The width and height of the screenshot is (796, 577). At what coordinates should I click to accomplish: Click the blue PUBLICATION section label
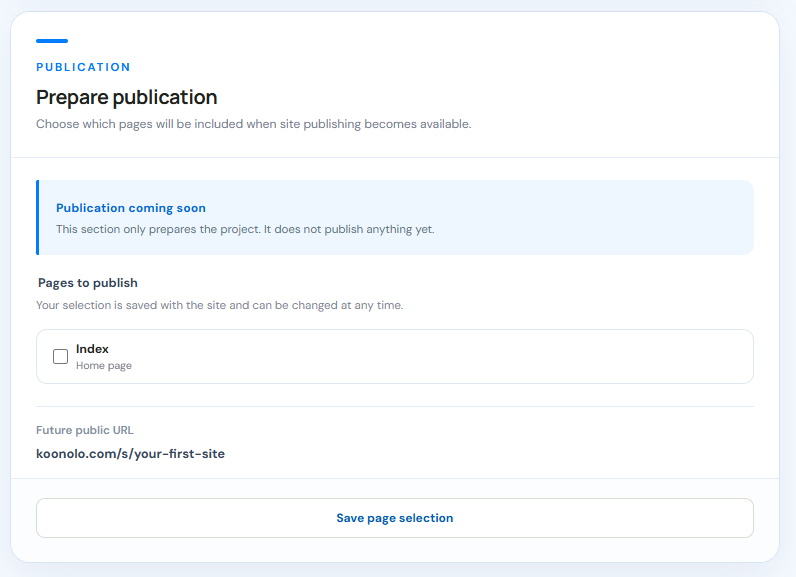pos(83,67)
